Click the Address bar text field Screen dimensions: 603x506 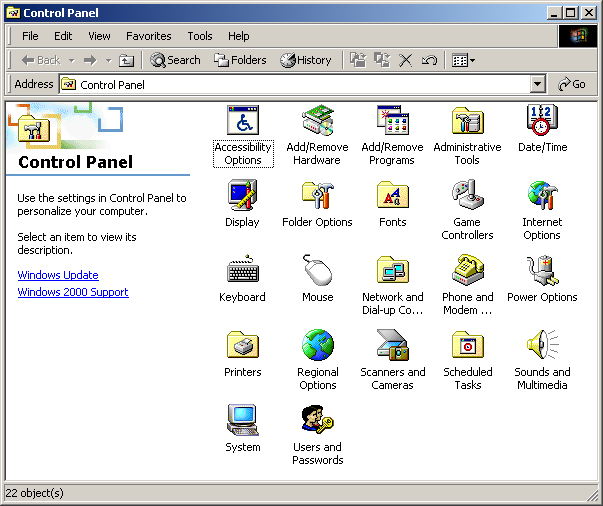[x=295, y=84]
